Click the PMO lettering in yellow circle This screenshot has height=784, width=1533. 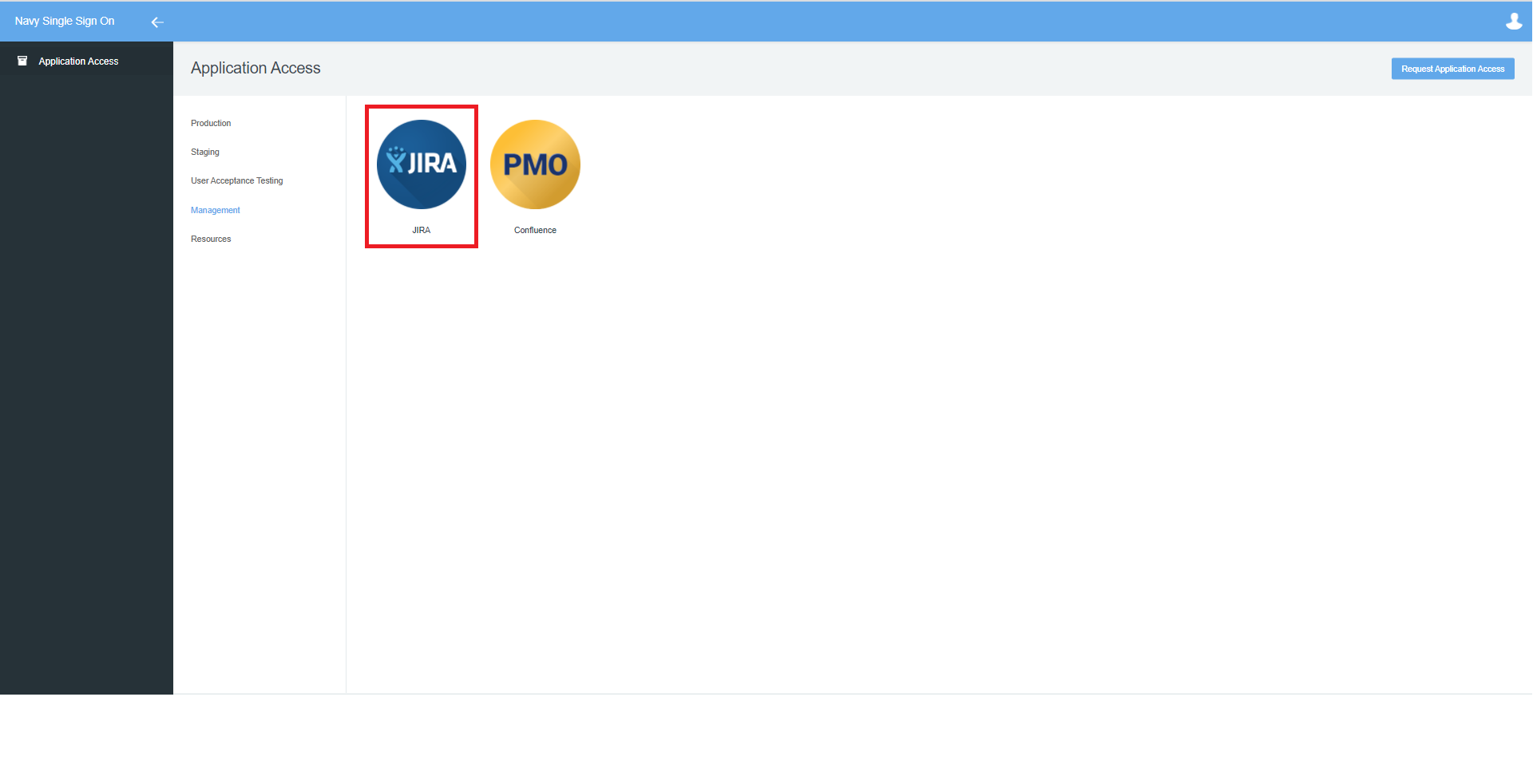coord(535,165)
